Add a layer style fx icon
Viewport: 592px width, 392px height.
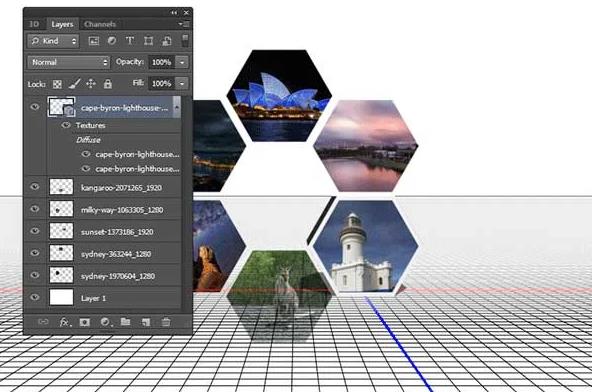click(65, 322)
